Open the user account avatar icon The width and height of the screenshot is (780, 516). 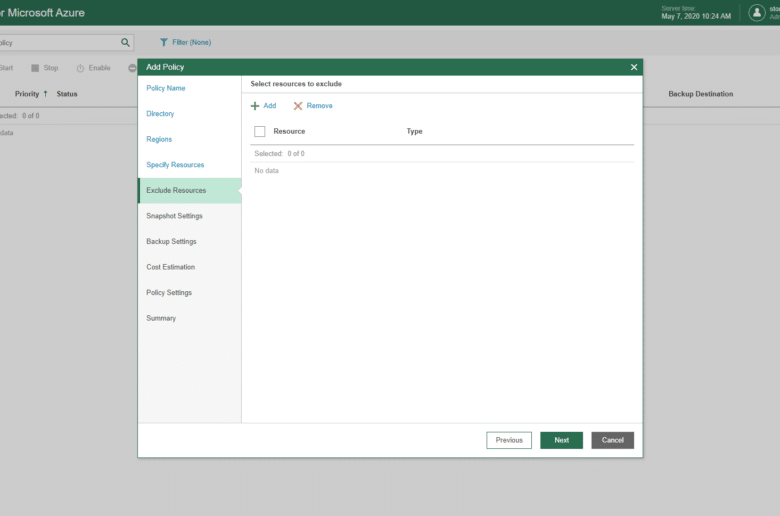click(x=757, y=13)
